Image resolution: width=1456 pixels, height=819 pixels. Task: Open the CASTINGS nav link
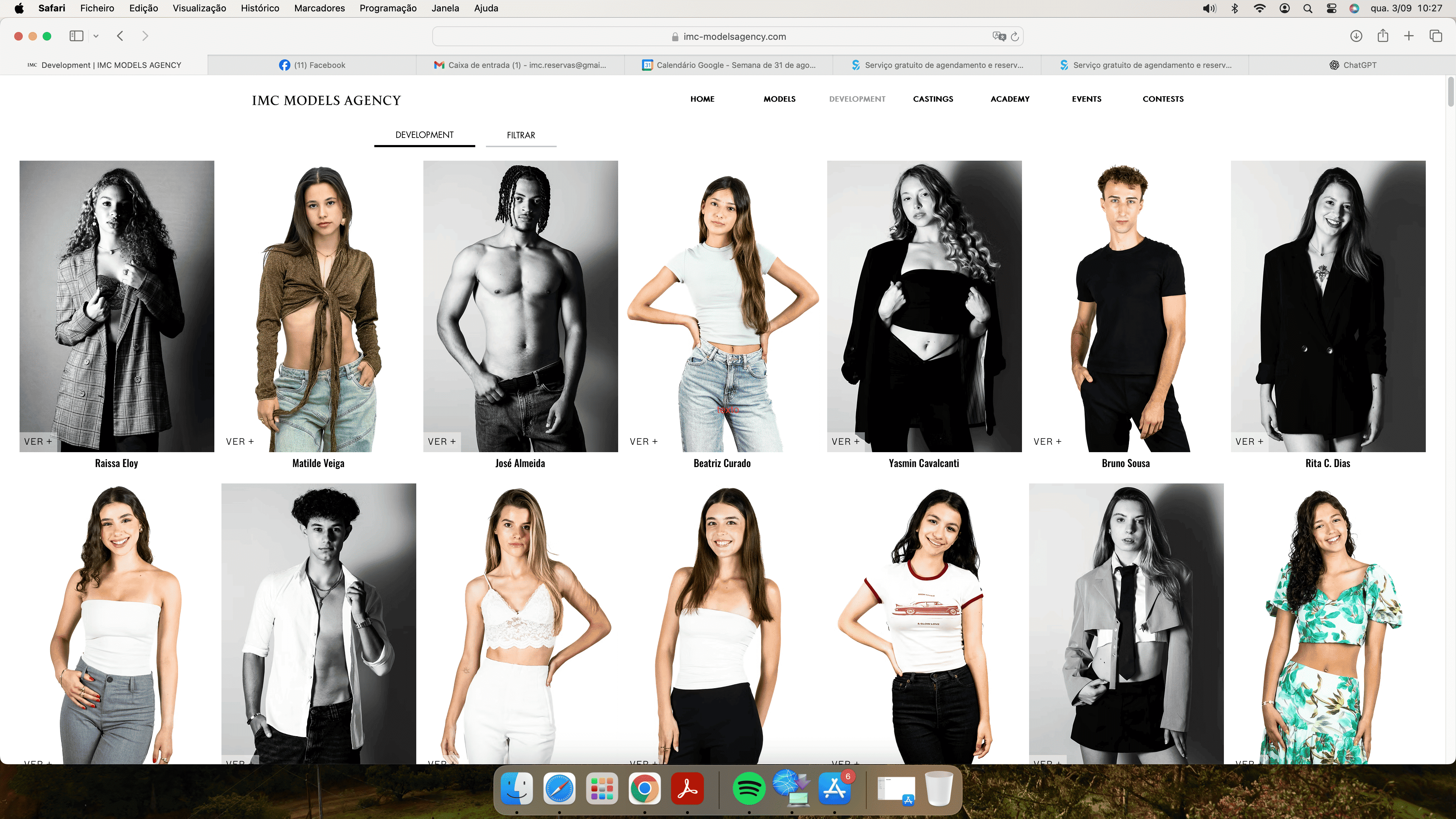coord(933,99)
